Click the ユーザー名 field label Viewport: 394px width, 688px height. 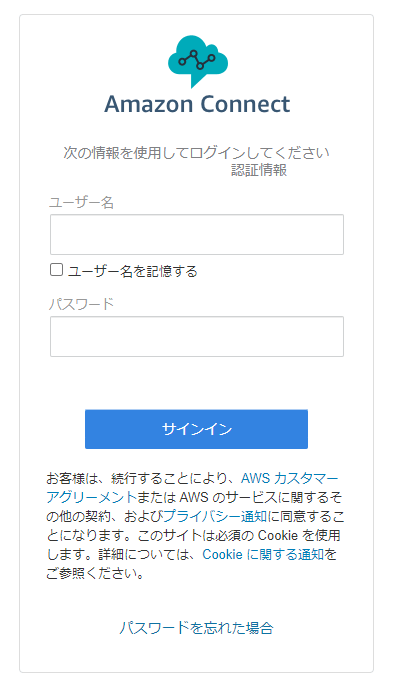click(x=81, y=202)
